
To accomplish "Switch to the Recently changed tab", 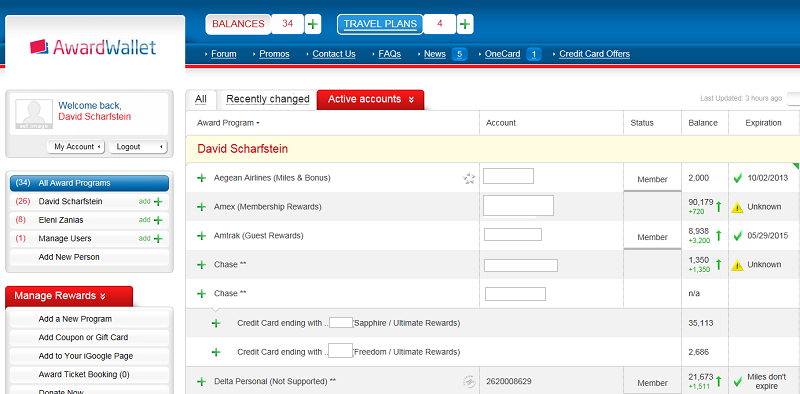I will click(x=268, y=99).
